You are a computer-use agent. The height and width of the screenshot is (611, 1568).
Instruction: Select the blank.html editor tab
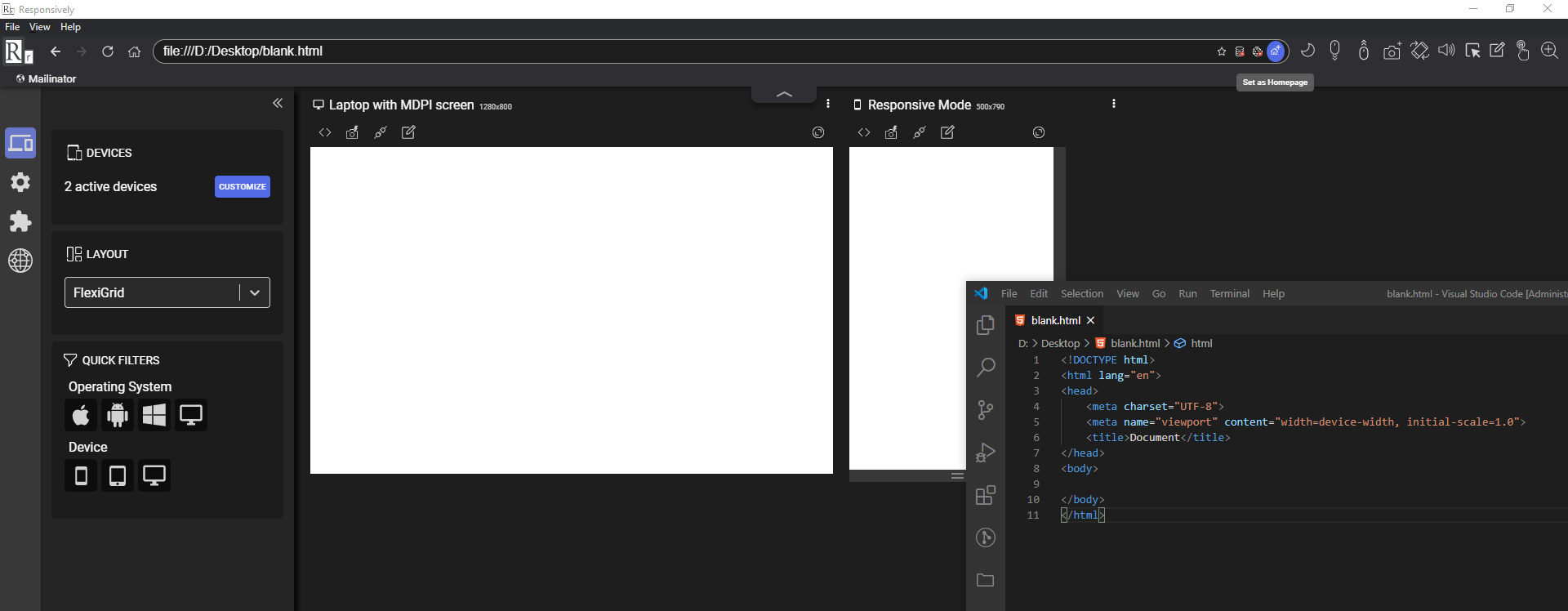point(1055,320)
